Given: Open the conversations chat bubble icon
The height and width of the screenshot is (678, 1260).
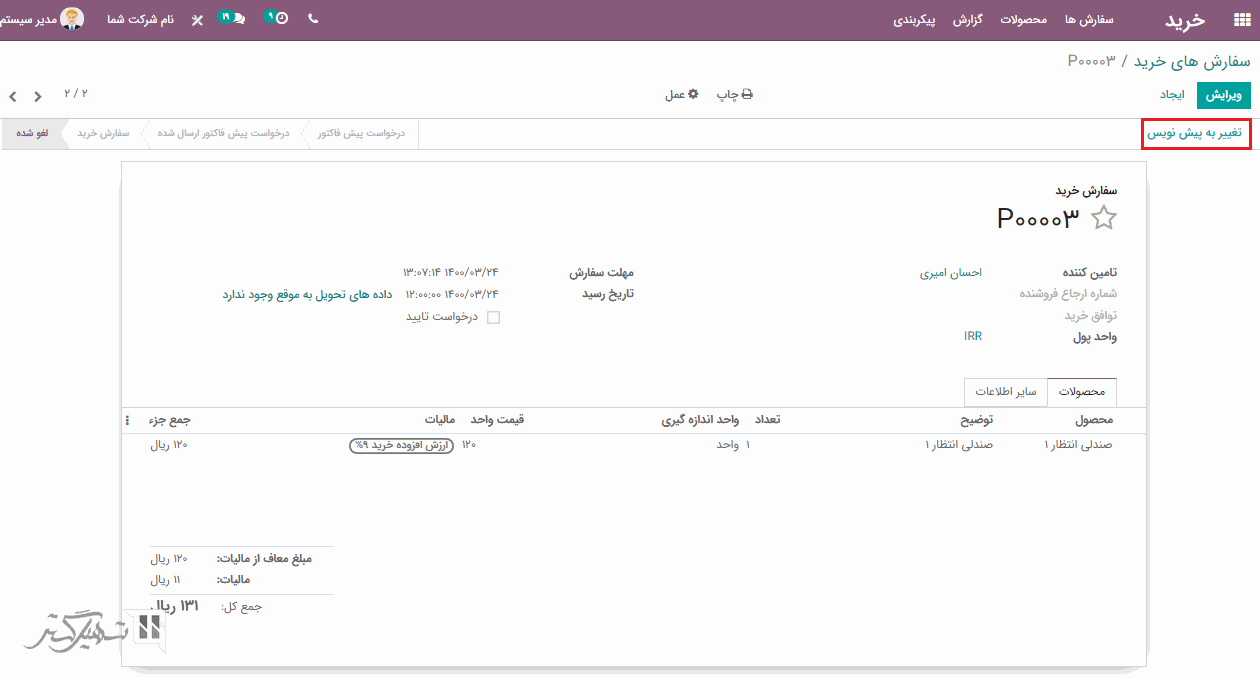Looking at the screenshot, I should click(237, 19).
